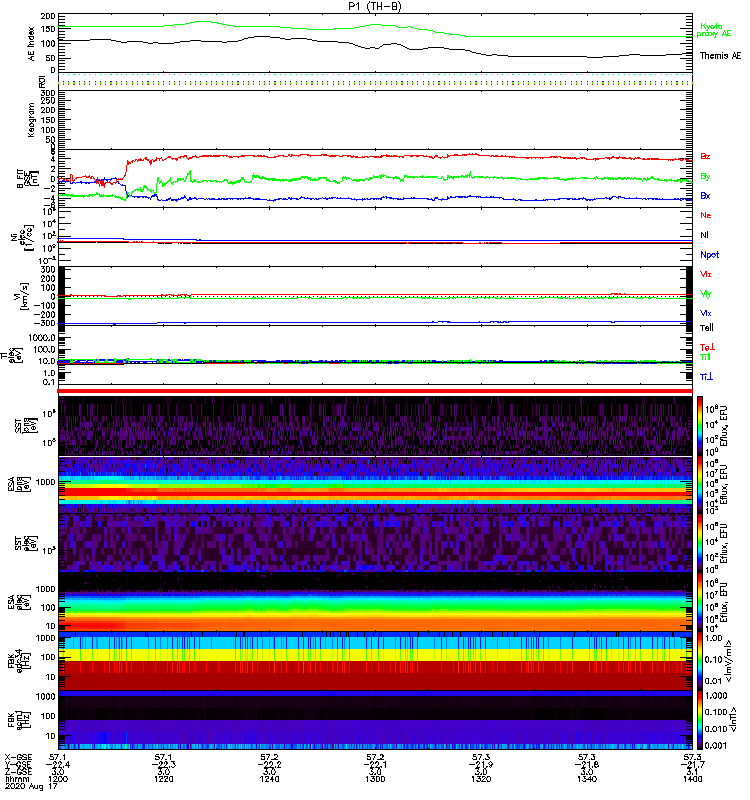
Task: Click the solid red bar above the spectrograms
Action: [x=375, y=391]
